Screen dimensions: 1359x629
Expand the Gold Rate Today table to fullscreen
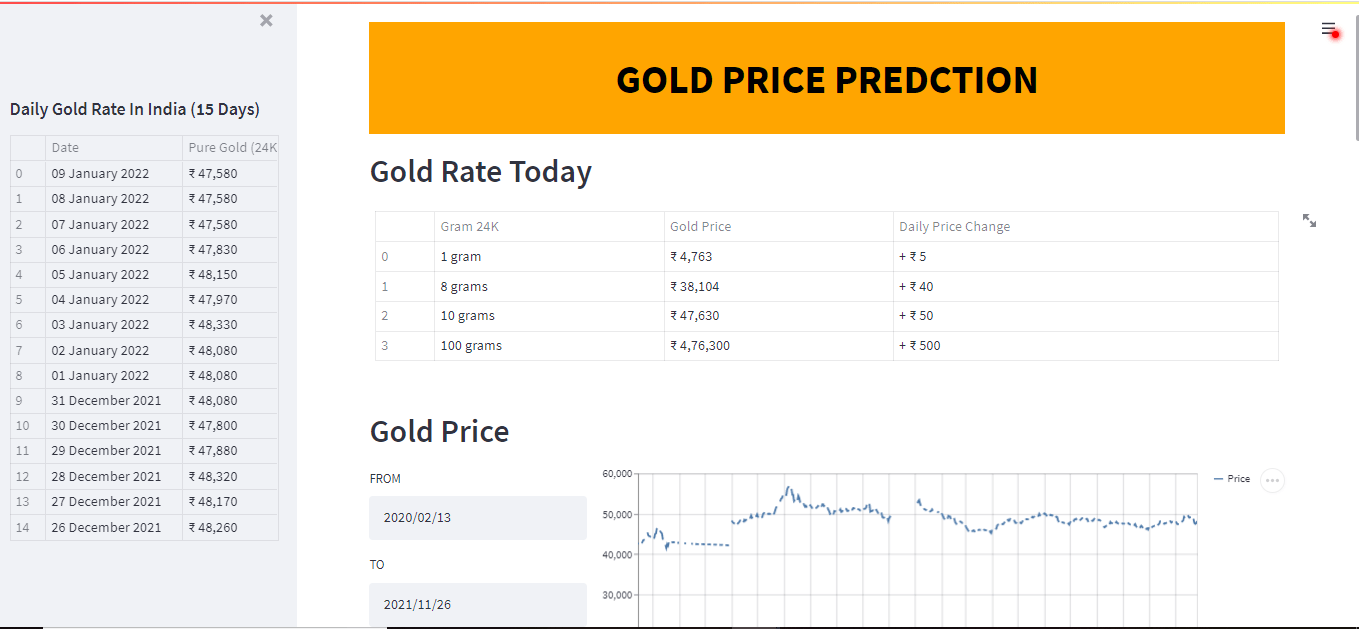coord(1310,221)
